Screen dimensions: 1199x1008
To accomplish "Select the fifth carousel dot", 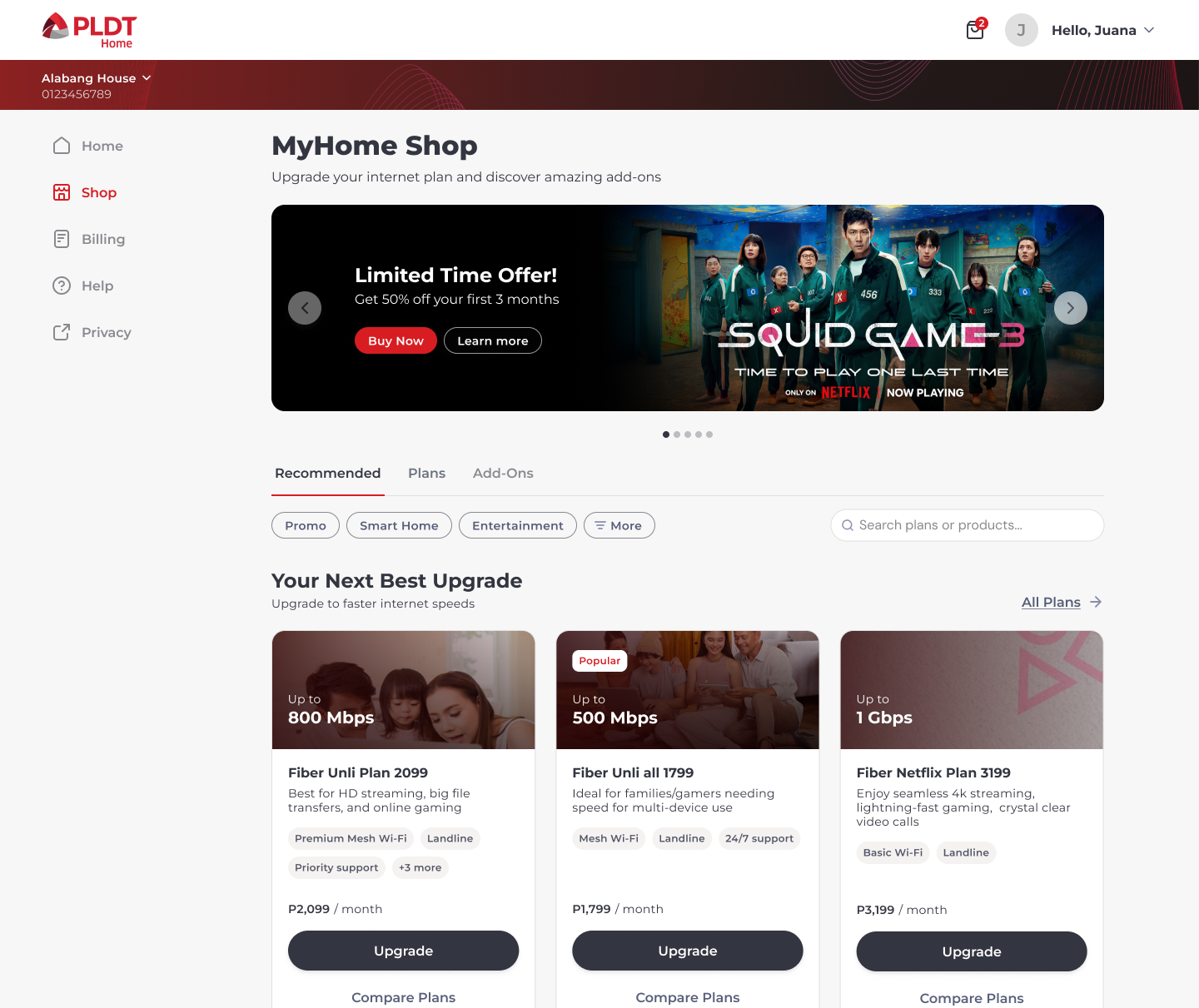I will coord(709,434).
